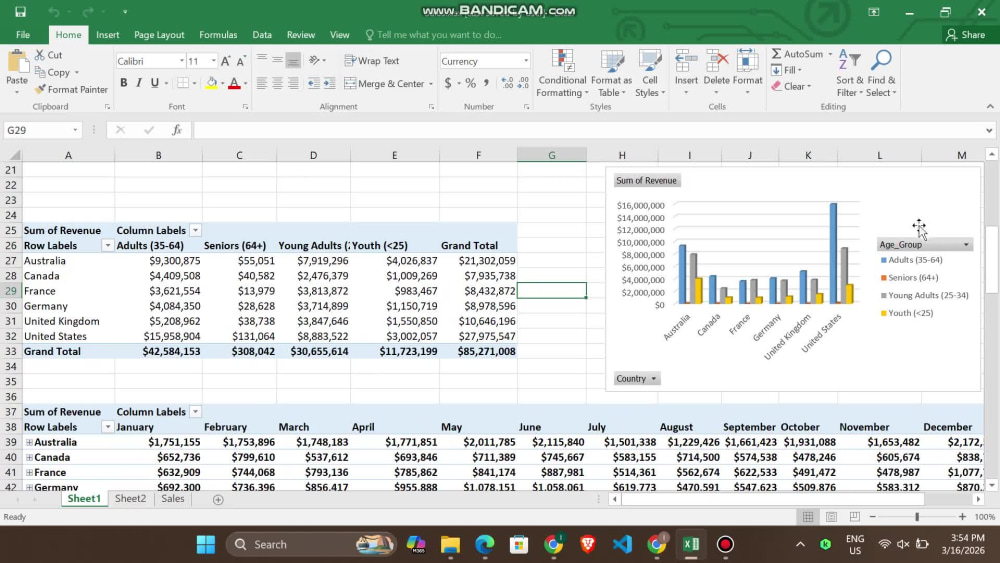This screenshot has width=1000, height=563.
Task: Adjust the zoom slider handle
Action: click(x=917, y=516)
